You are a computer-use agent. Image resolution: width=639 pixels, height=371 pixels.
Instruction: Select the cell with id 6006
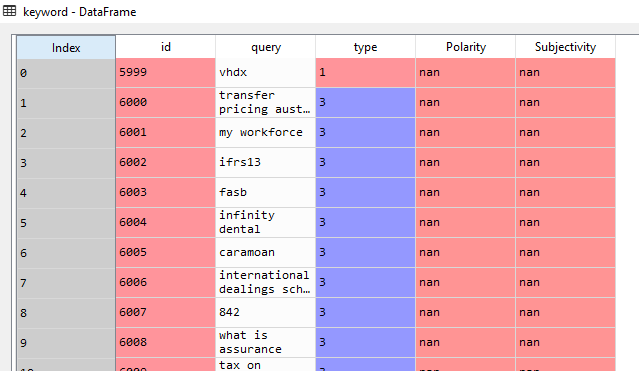point(165,283)
